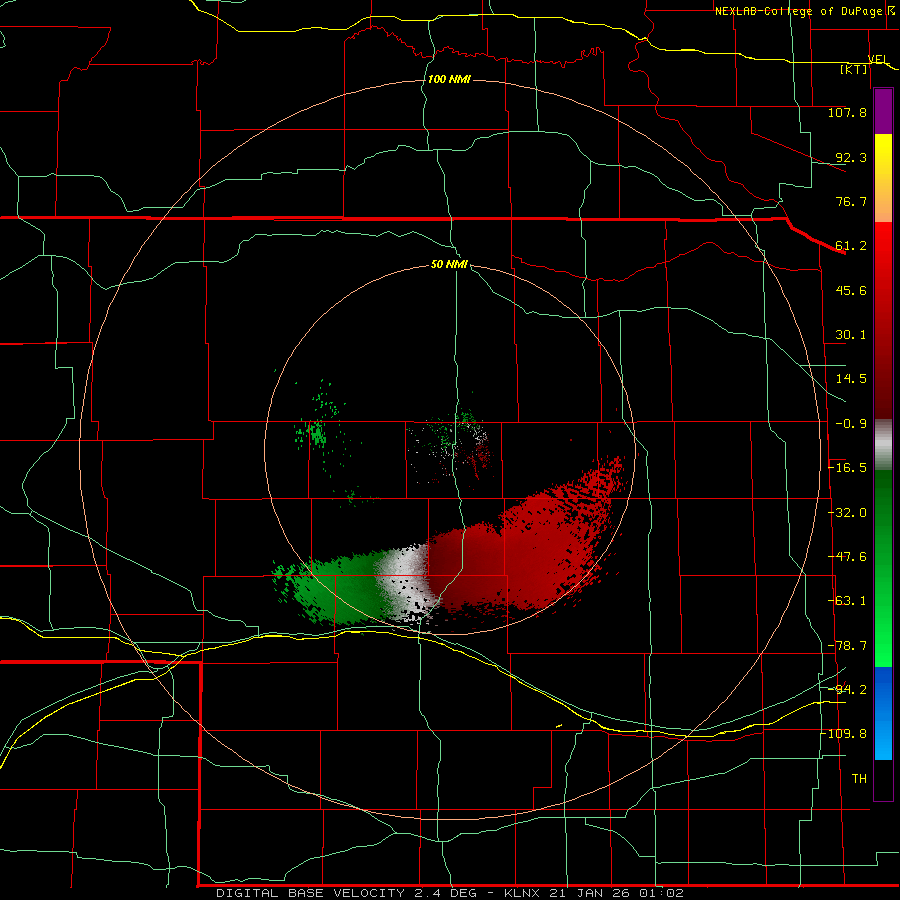Click the -16.5 value on velocity scale
This screenshot has width=900, height=900.
click(x=847, y=468)
